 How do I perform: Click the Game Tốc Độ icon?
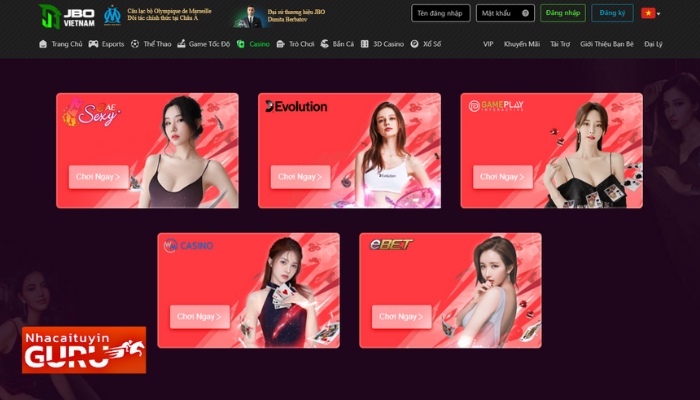(181, 43)
